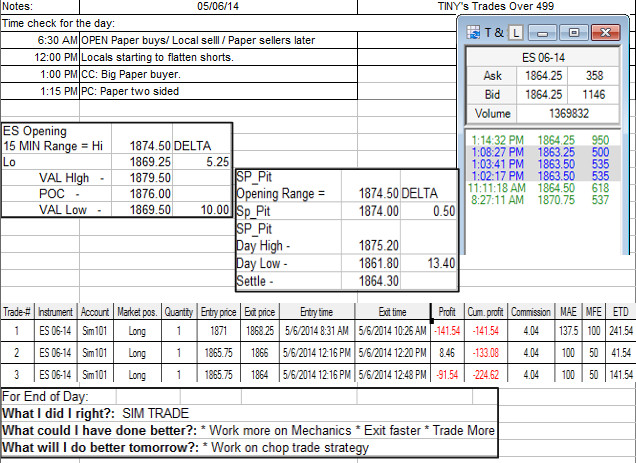Click the What could I have done better cell
The height and width of the screenshot is (463, 636).
[x=249, y=431]
